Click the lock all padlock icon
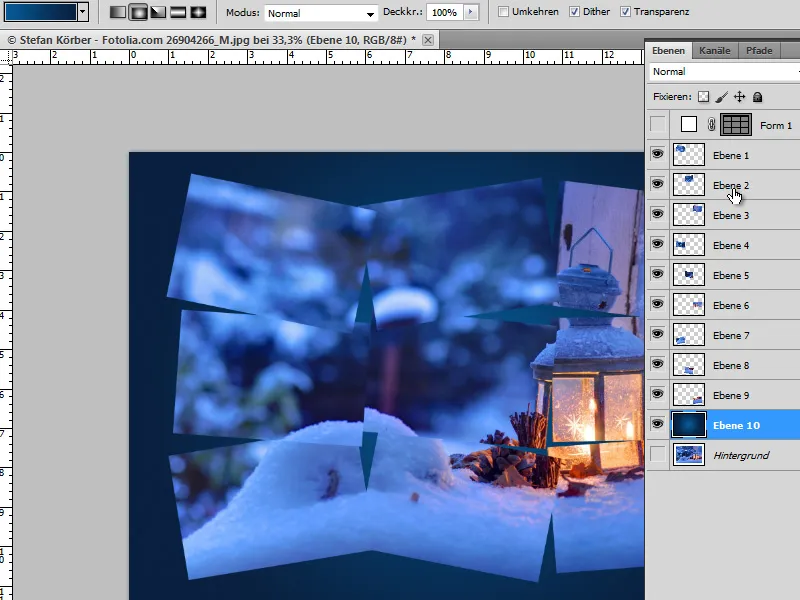Viewport: 800px width, 600px height. click(x=758, y=97)
